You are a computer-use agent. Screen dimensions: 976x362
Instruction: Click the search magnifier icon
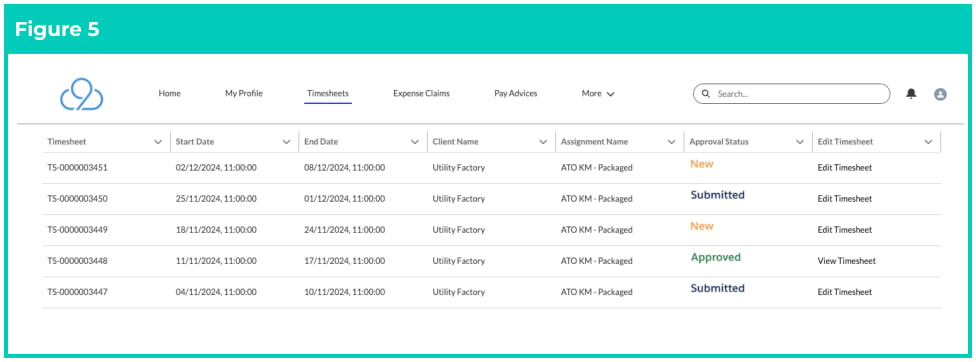pos(706,94)
